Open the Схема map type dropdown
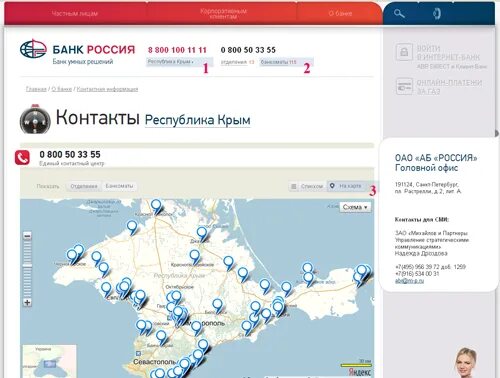Screen dimensions: 500x378 coord(355,207)
